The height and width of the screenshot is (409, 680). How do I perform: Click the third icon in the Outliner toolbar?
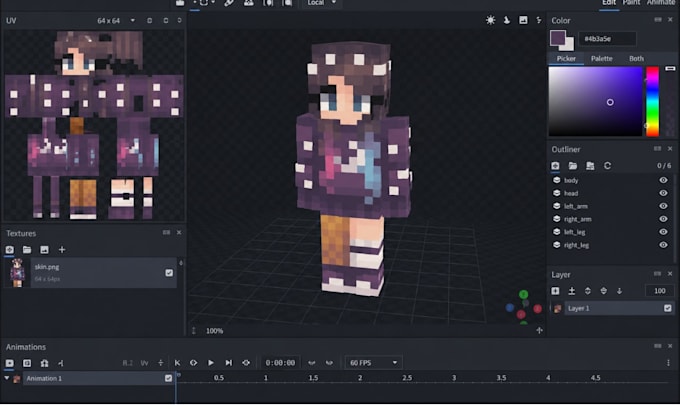tap(590, 166)
